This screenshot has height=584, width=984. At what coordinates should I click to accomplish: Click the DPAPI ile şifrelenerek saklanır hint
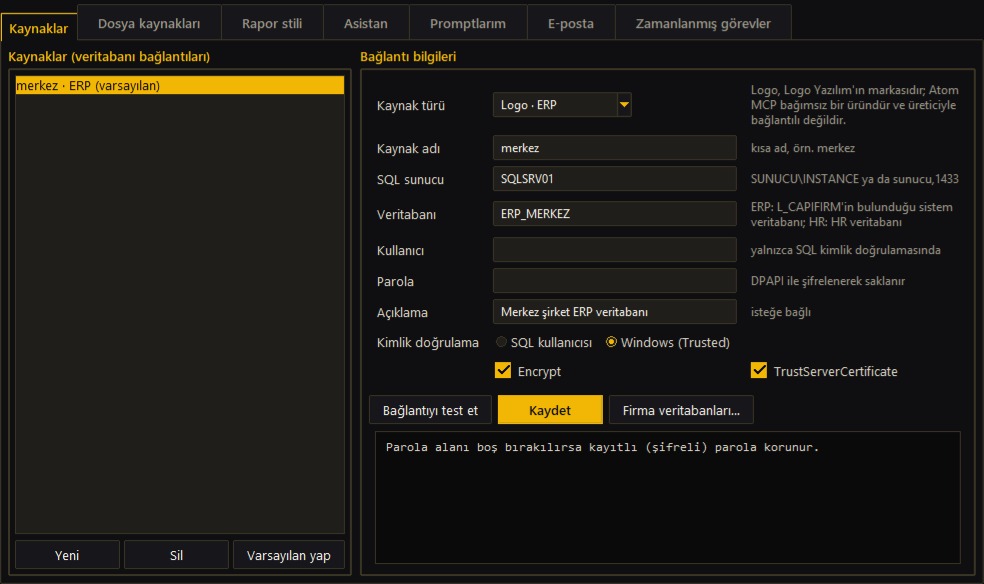[828, 281]
